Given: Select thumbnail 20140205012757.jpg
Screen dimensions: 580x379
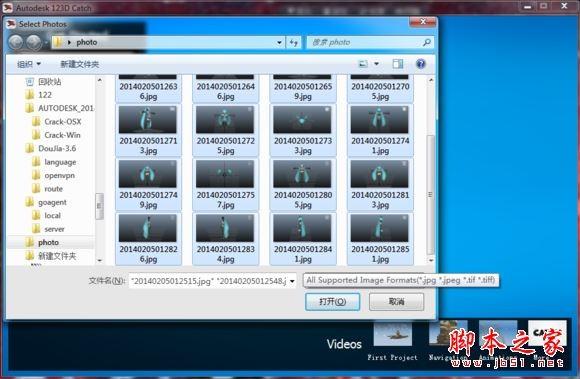Looking at the screenshot, I should [x=225, y=174].
